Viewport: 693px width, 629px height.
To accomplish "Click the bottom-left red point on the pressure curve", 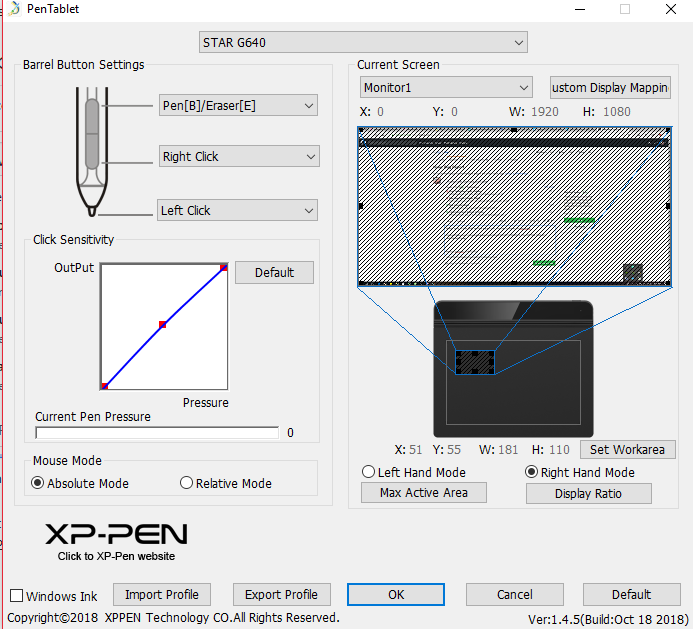I will pyautogui.click(x=105, y=386).
